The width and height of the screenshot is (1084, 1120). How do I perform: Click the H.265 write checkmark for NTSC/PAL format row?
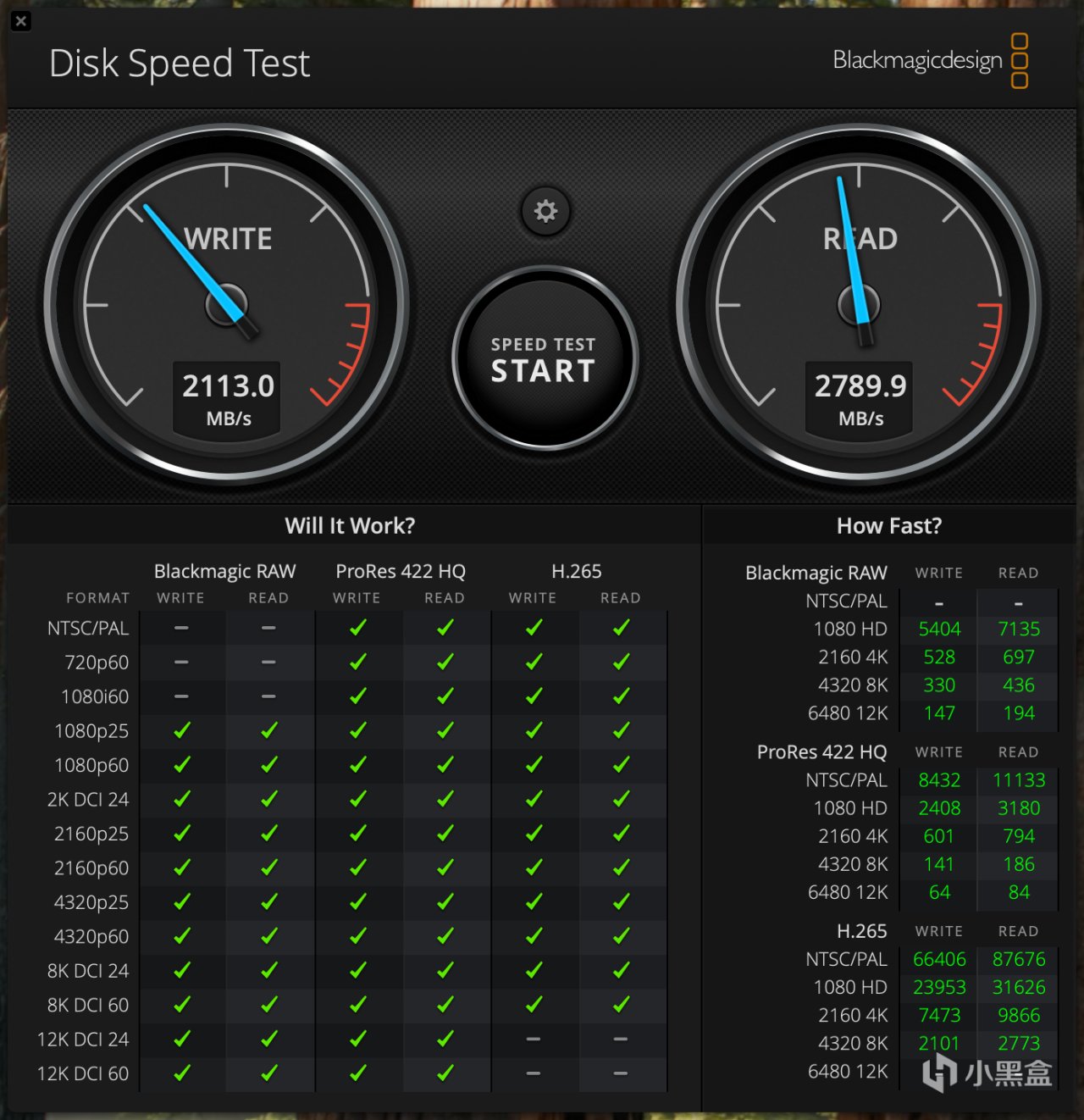[534, 628]
